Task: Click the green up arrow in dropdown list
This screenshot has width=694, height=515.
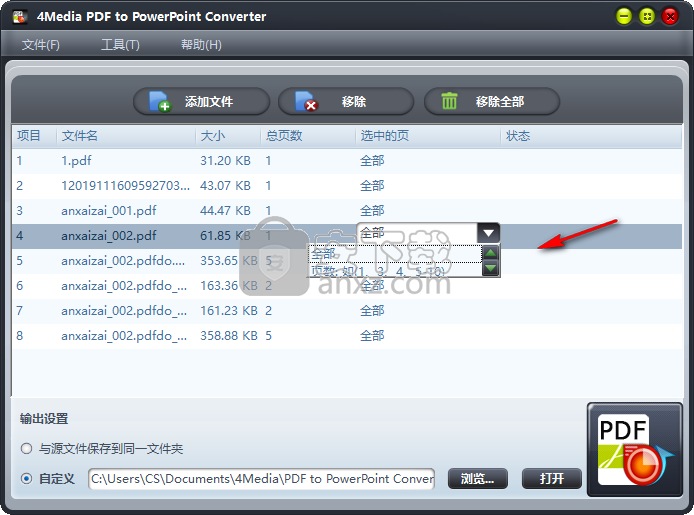Action: 490,253
